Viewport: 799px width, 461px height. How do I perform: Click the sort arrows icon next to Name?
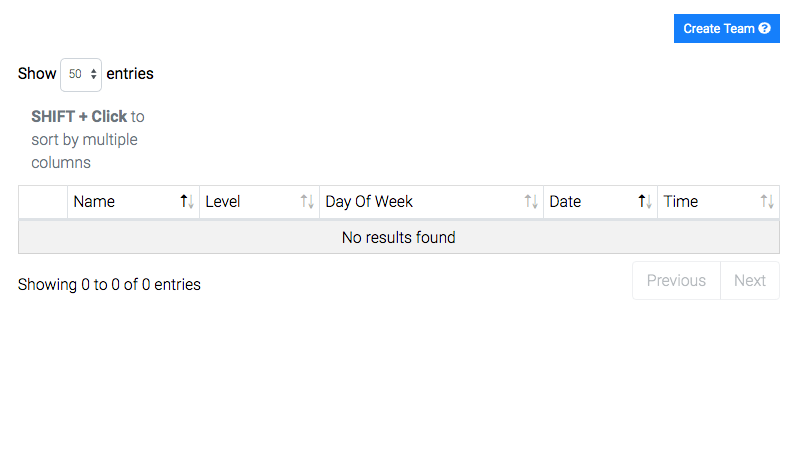coord(187,202)
